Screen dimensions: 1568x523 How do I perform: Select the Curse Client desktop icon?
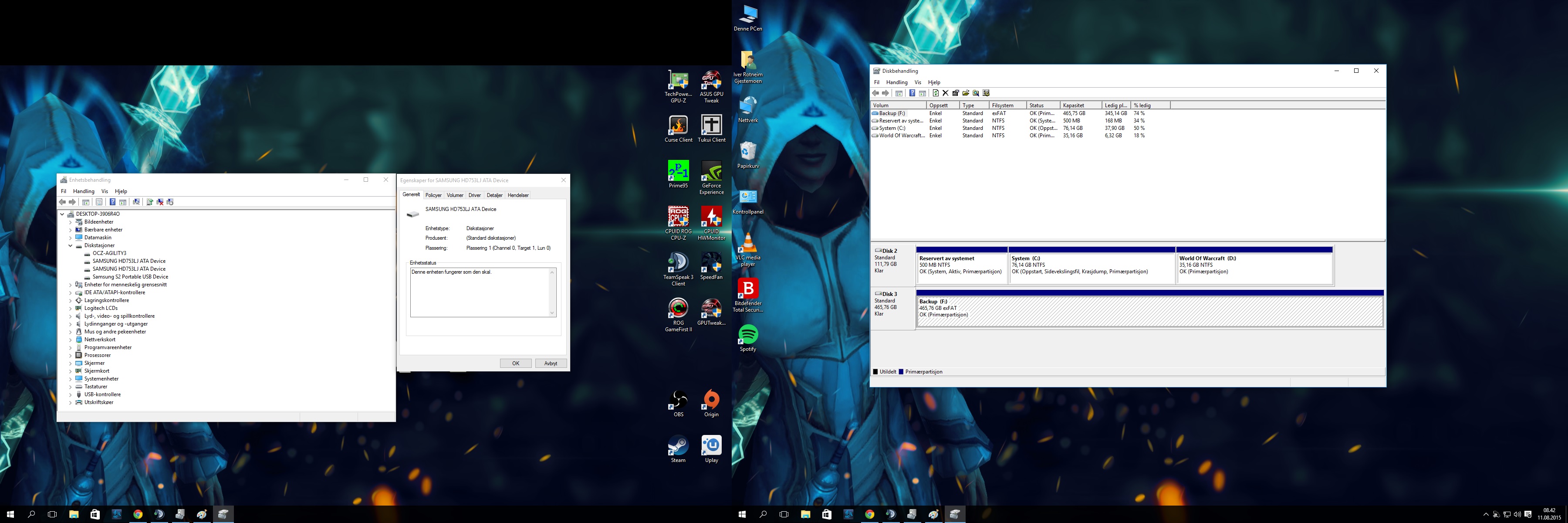pyautogui.click(x=678, y=129)
